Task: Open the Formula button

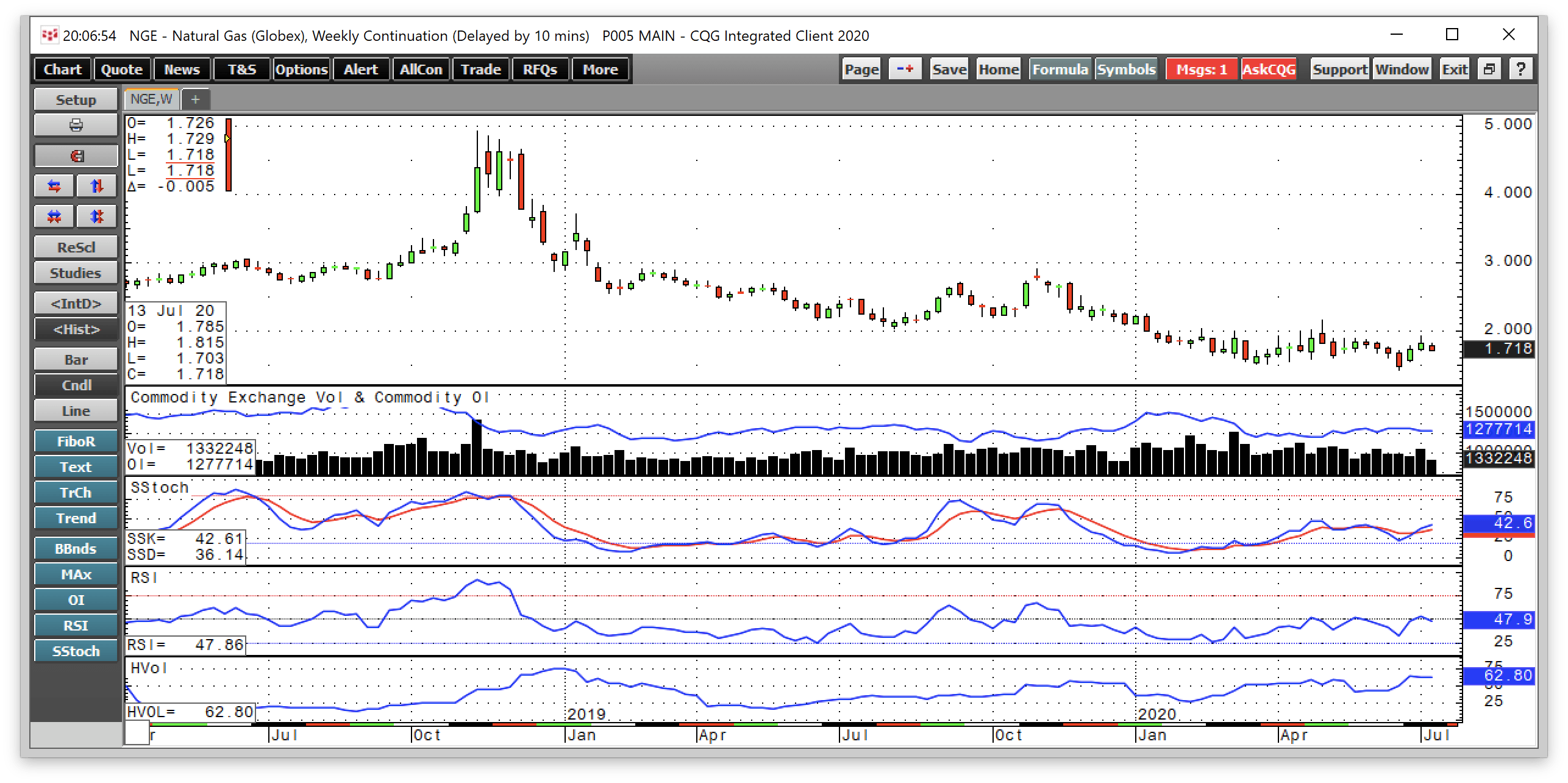Action: point(1060,70)
